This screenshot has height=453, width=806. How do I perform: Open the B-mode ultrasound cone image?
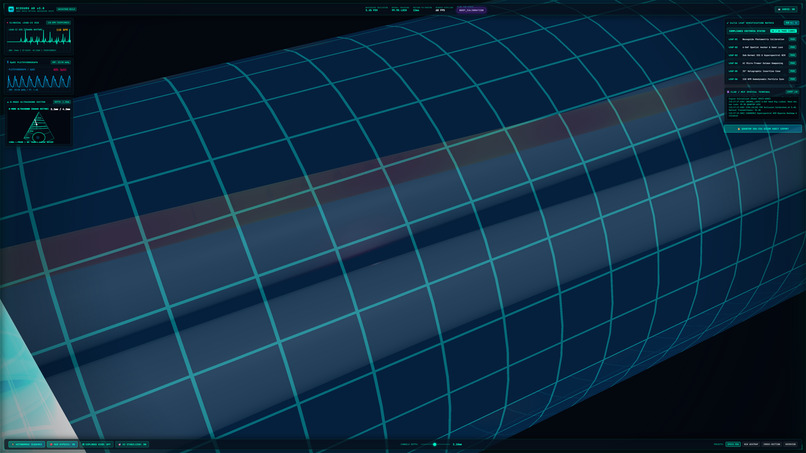(x=39, y=127)
